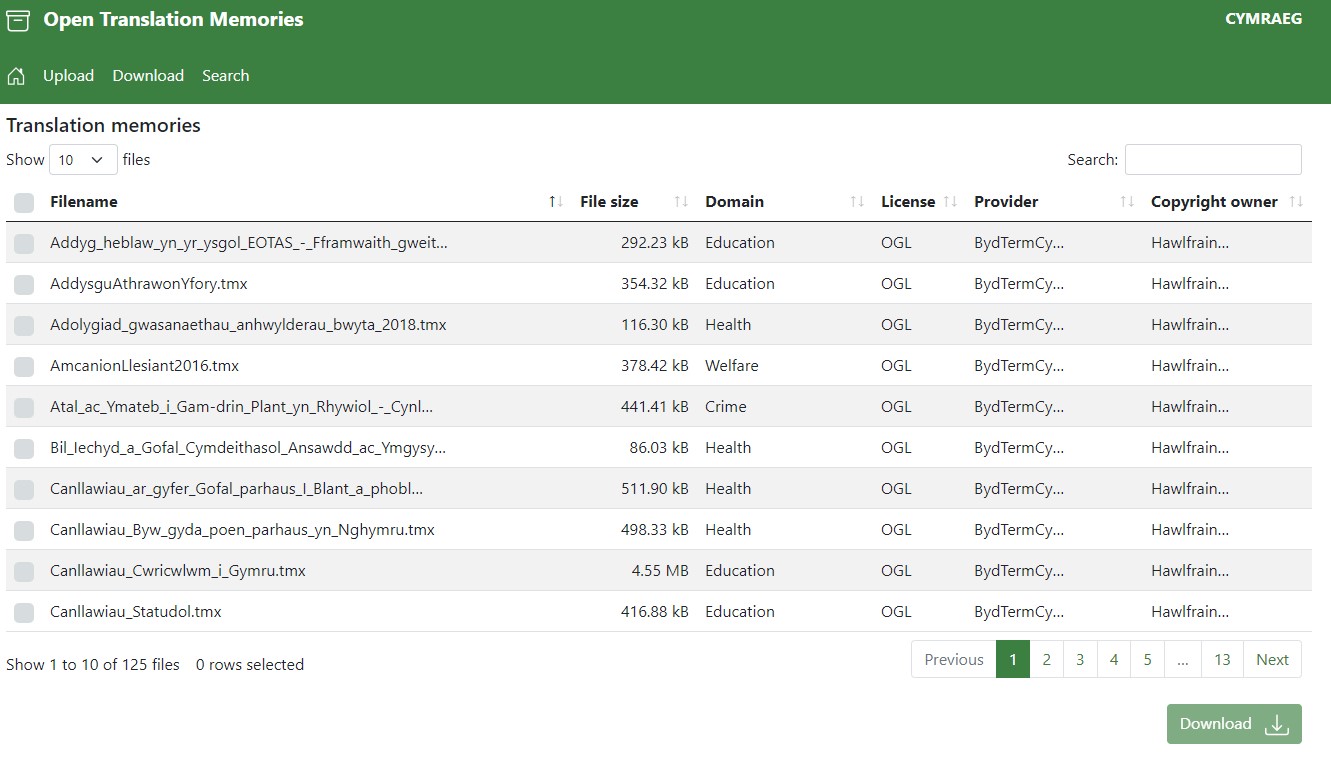This screenshot has height=762, width=1331.
Task: Check the AddysguAthrawonYfory.tmx checkbox
Action: click(x=24, y=285)
